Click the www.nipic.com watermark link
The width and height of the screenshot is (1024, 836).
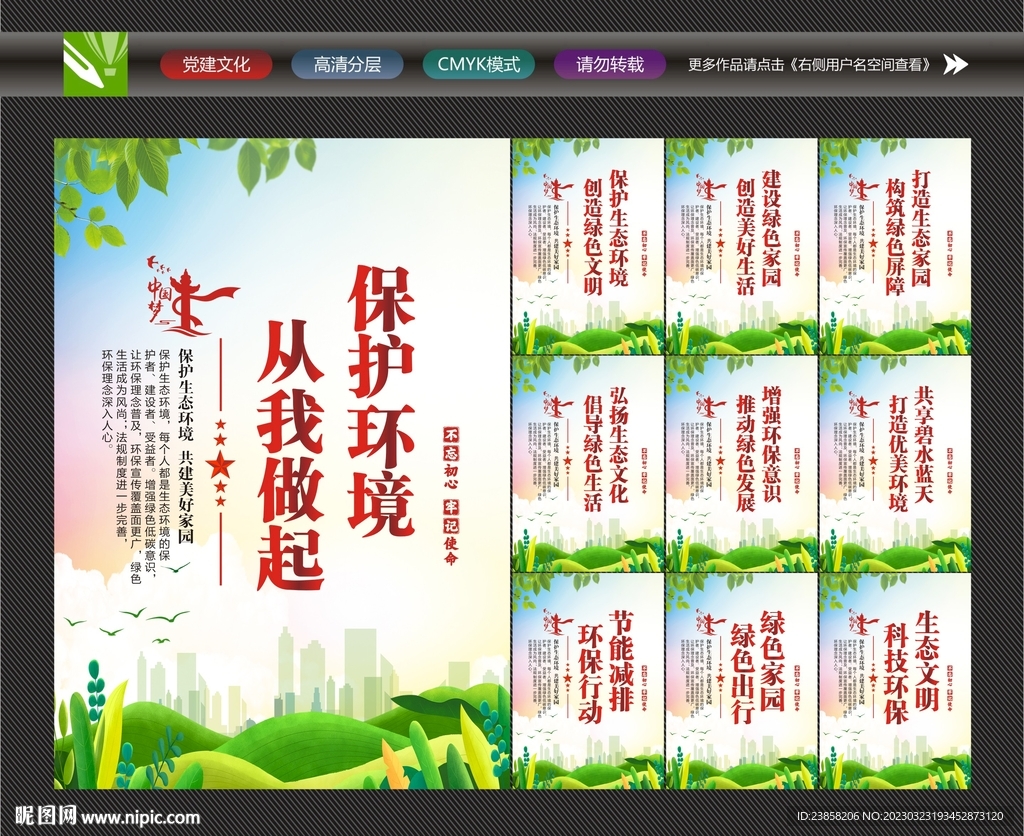point(140,817)
